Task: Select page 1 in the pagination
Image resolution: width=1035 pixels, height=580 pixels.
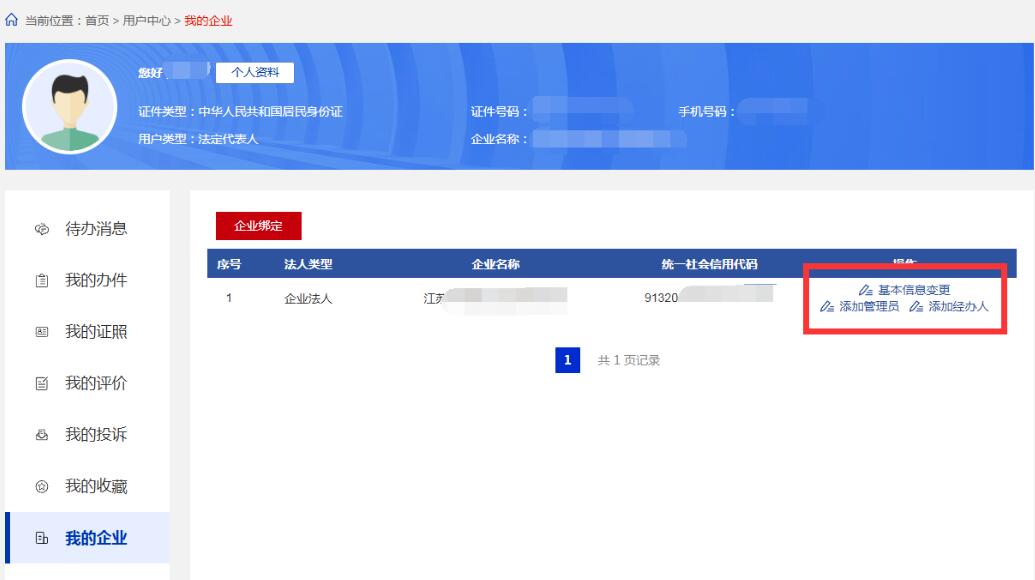Action: [x=567, y=360]
